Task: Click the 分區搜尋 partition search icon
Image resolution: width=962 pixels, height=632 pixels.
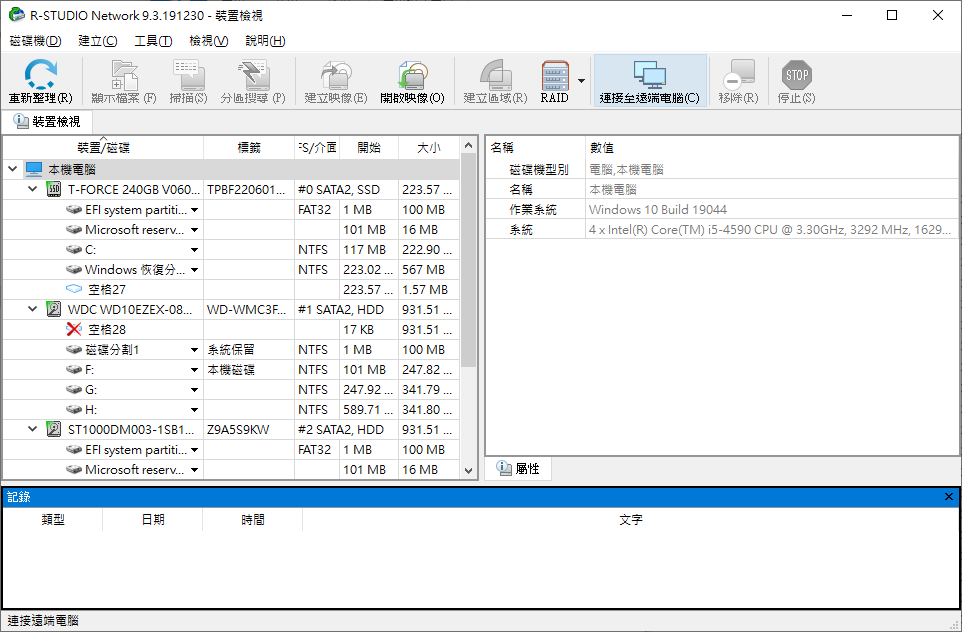Action: [253, 75]
